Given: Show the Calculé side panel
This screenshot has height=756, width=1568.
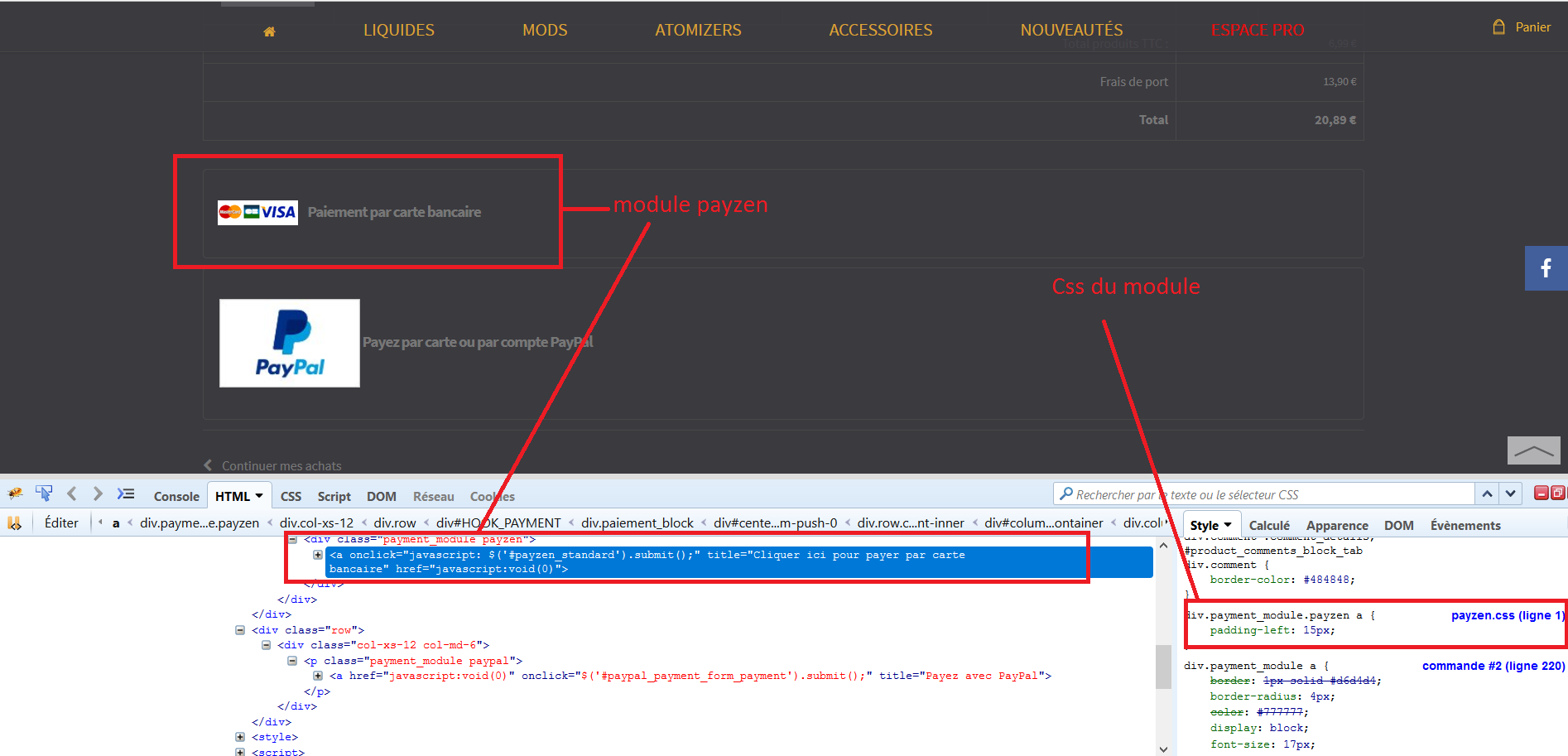Looking at the screenshot, I should 1269,525.
